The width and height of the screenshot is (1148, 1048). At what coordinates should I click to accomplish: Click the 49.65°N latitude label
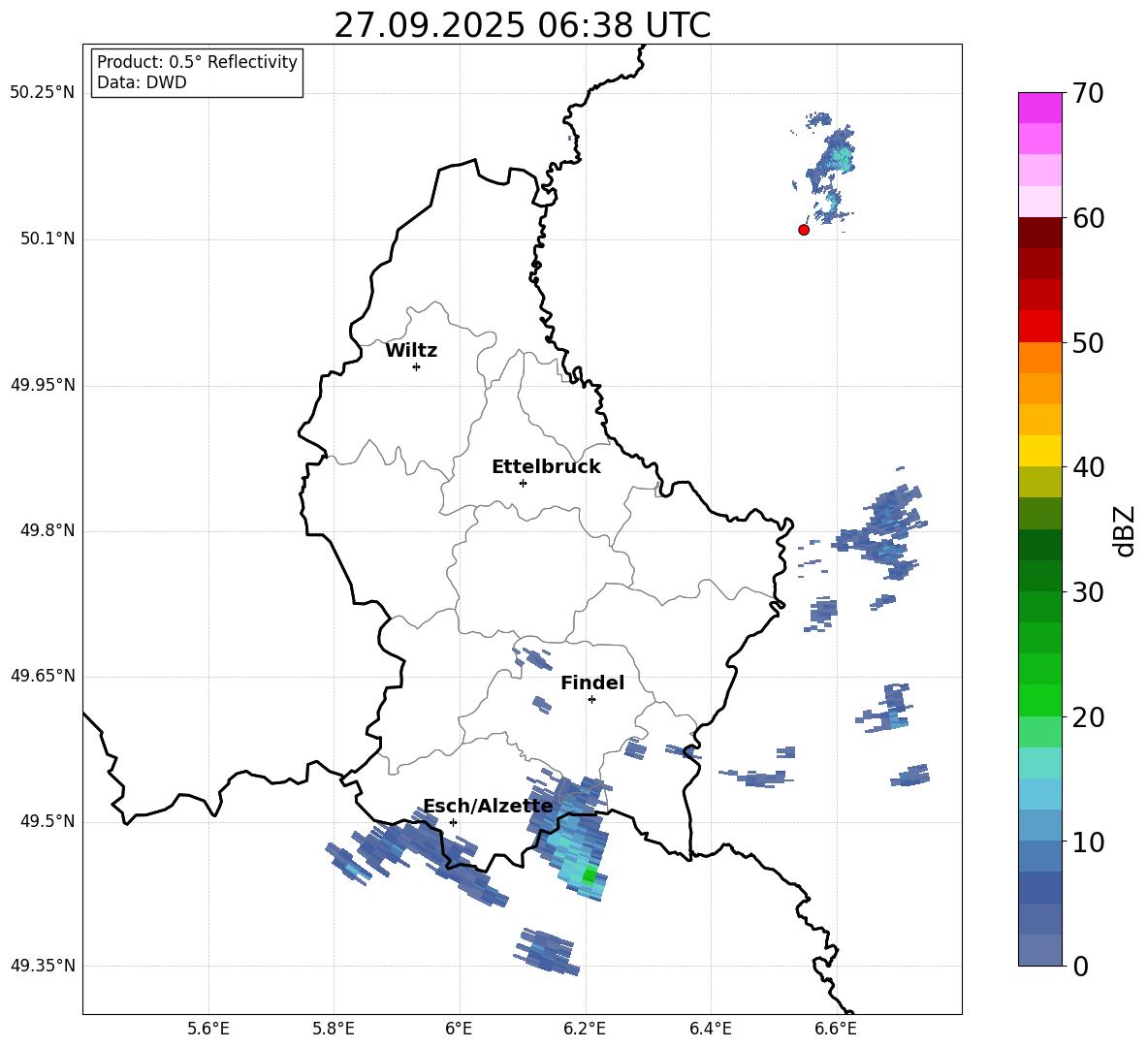[43, 676]
